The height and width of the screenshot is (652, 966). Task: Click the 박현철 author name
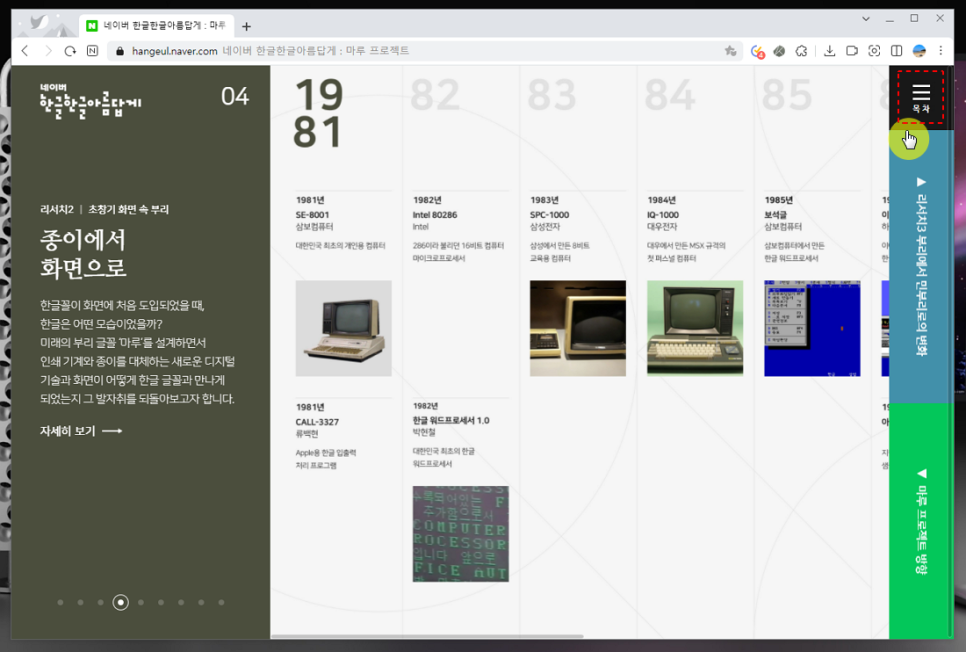pyautogui.click(x=424, y=432)
